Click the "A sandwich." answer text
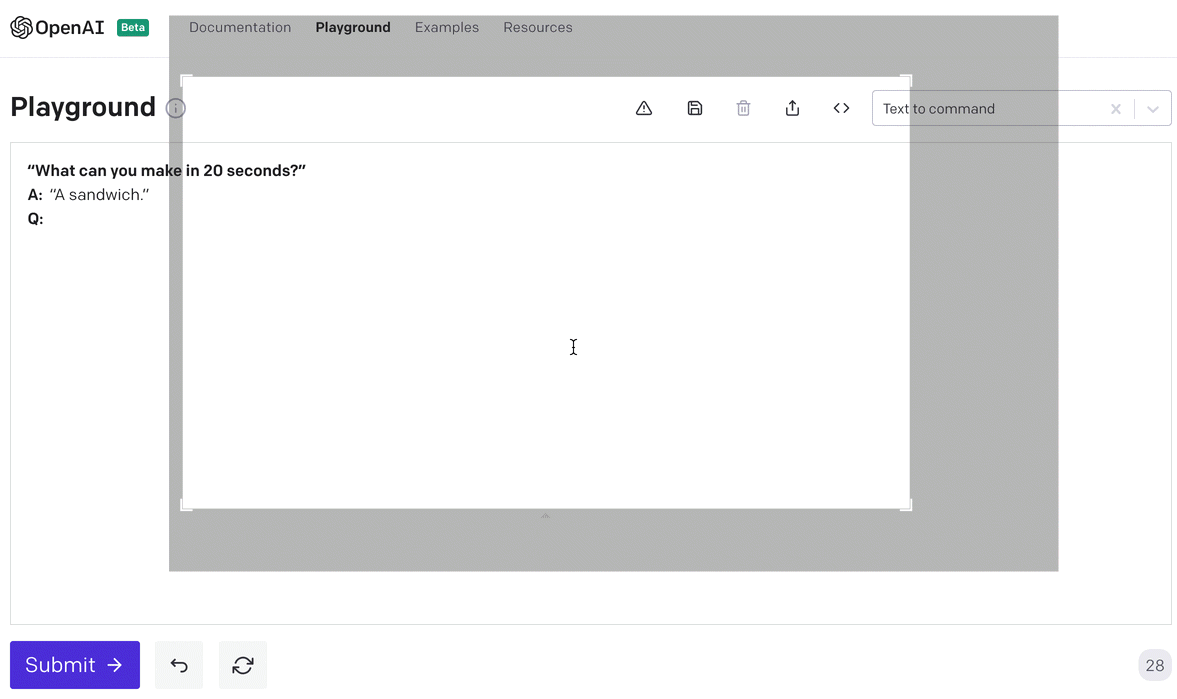 (99, 194)
